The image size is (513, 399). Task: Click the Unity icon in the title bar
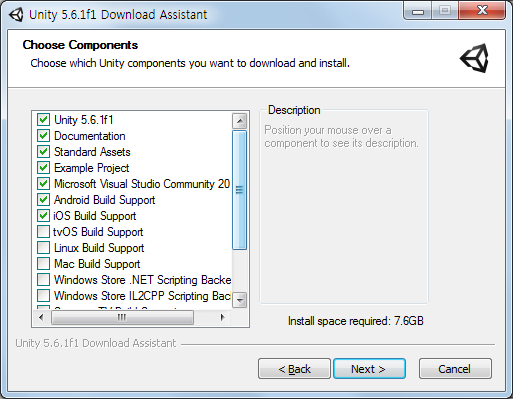pos(16,15)
